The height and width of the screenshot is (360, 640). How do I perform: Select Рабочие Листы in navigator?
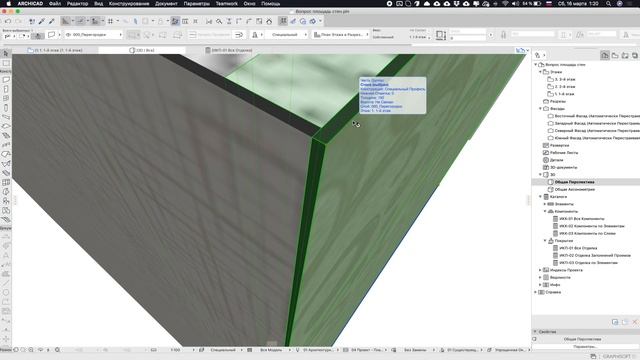coord(564,153)
